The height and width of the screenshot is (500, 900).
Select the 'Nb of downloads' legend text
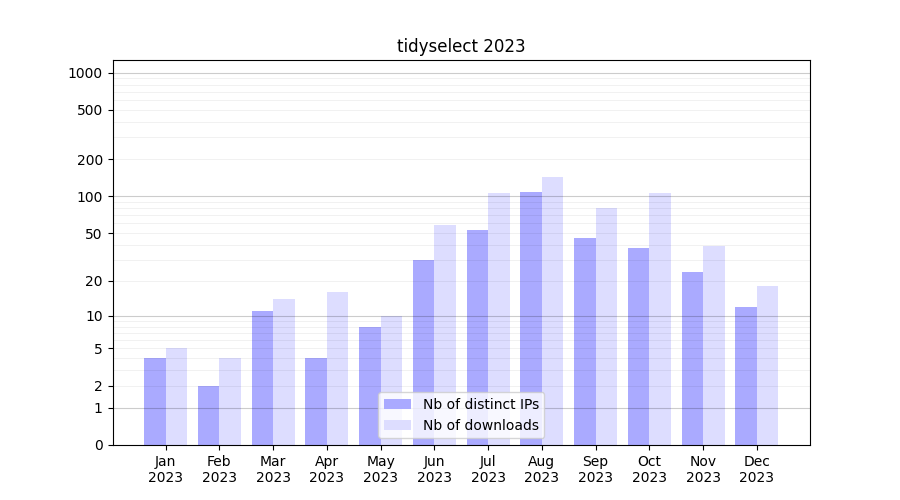pyautogui.click(x=480, y=425)
